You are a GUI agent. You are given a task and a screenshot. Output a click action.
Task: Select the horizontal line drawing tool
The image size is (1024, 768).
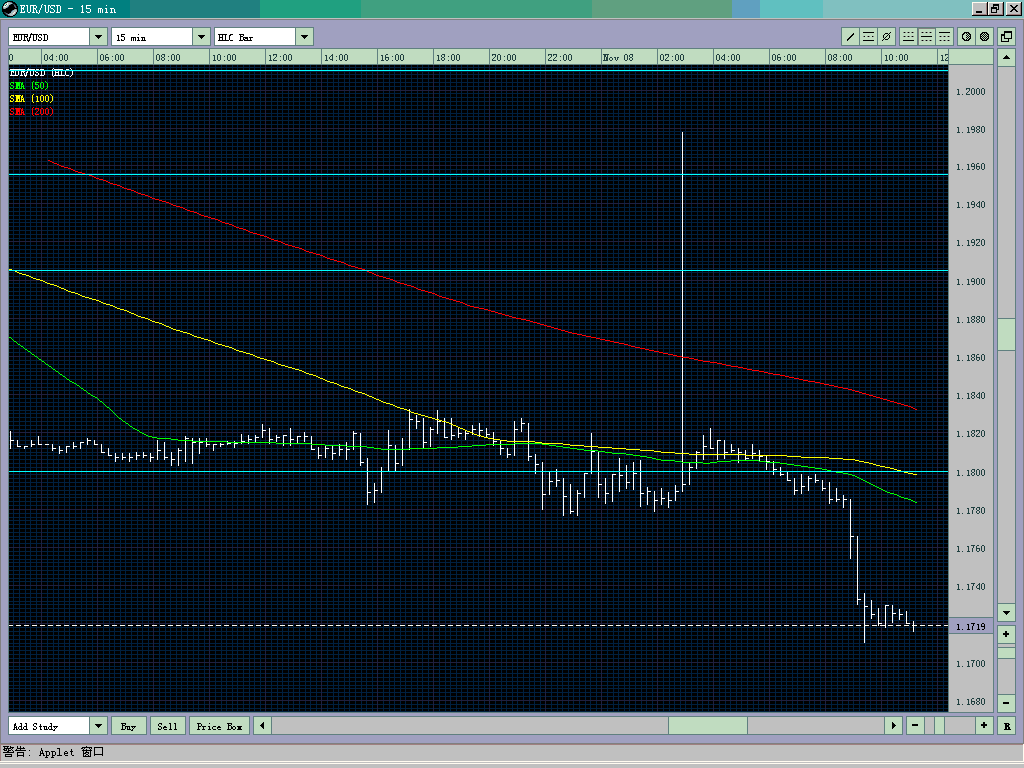(869, 36)
